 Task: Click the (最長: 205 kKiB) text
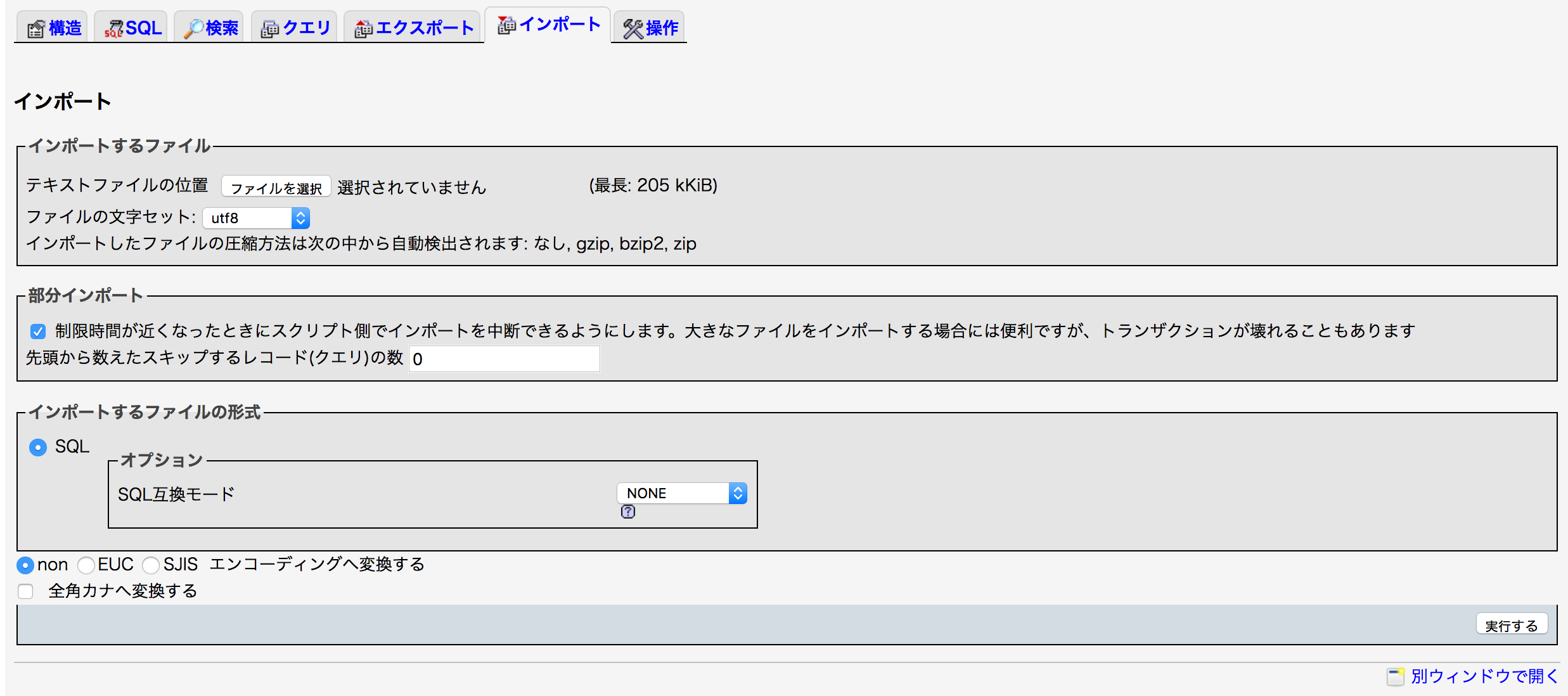click(653, 185)
